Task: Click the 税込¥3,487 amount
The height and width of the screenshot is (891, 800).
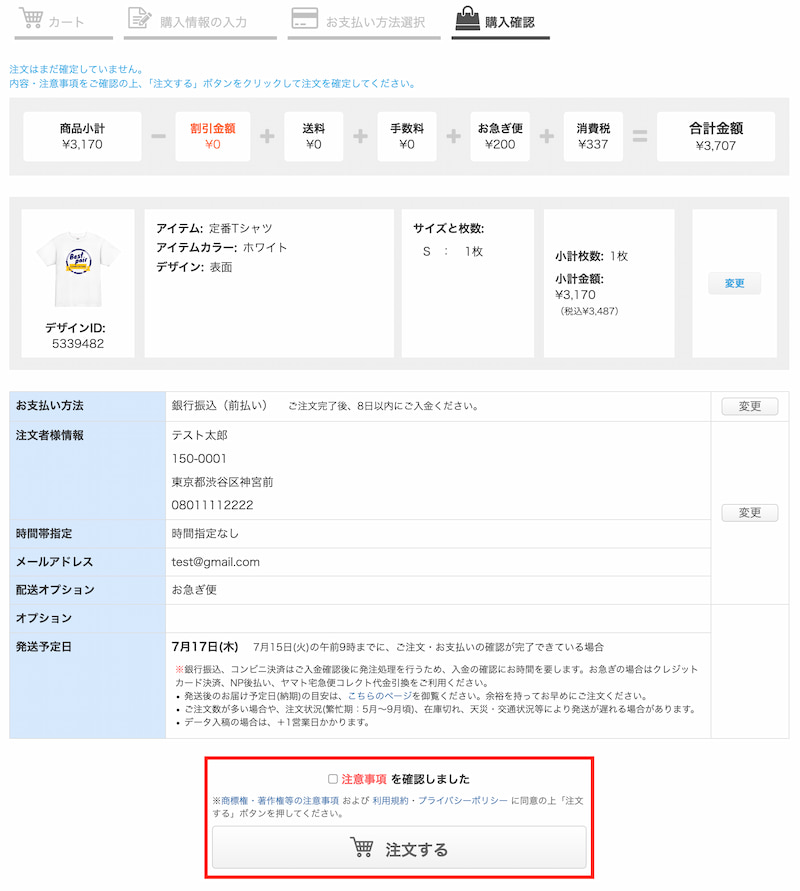Action: pos(589,311)
